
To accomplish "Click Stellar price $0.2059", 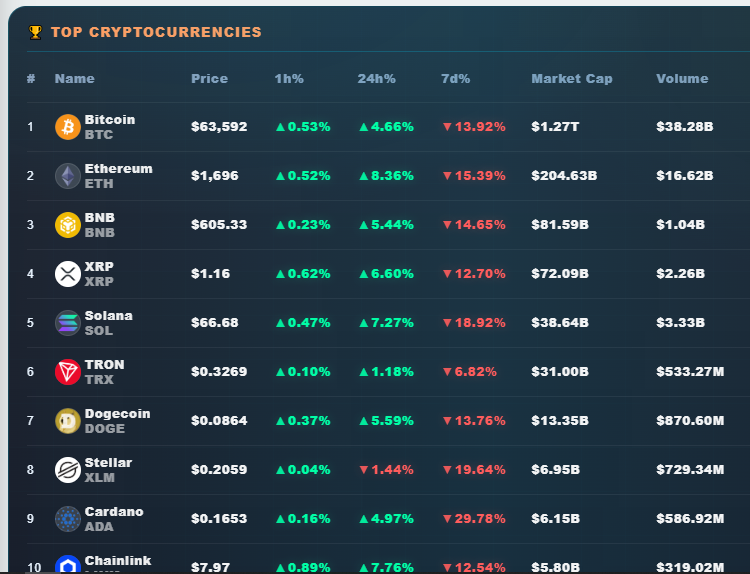I will [x=219, y=470].
